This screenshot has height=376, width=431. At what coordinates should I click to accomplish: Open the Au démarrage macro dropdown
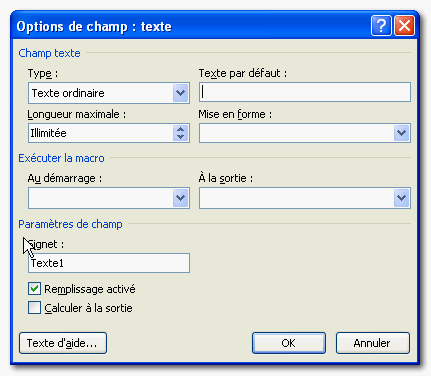click(180, 198)
